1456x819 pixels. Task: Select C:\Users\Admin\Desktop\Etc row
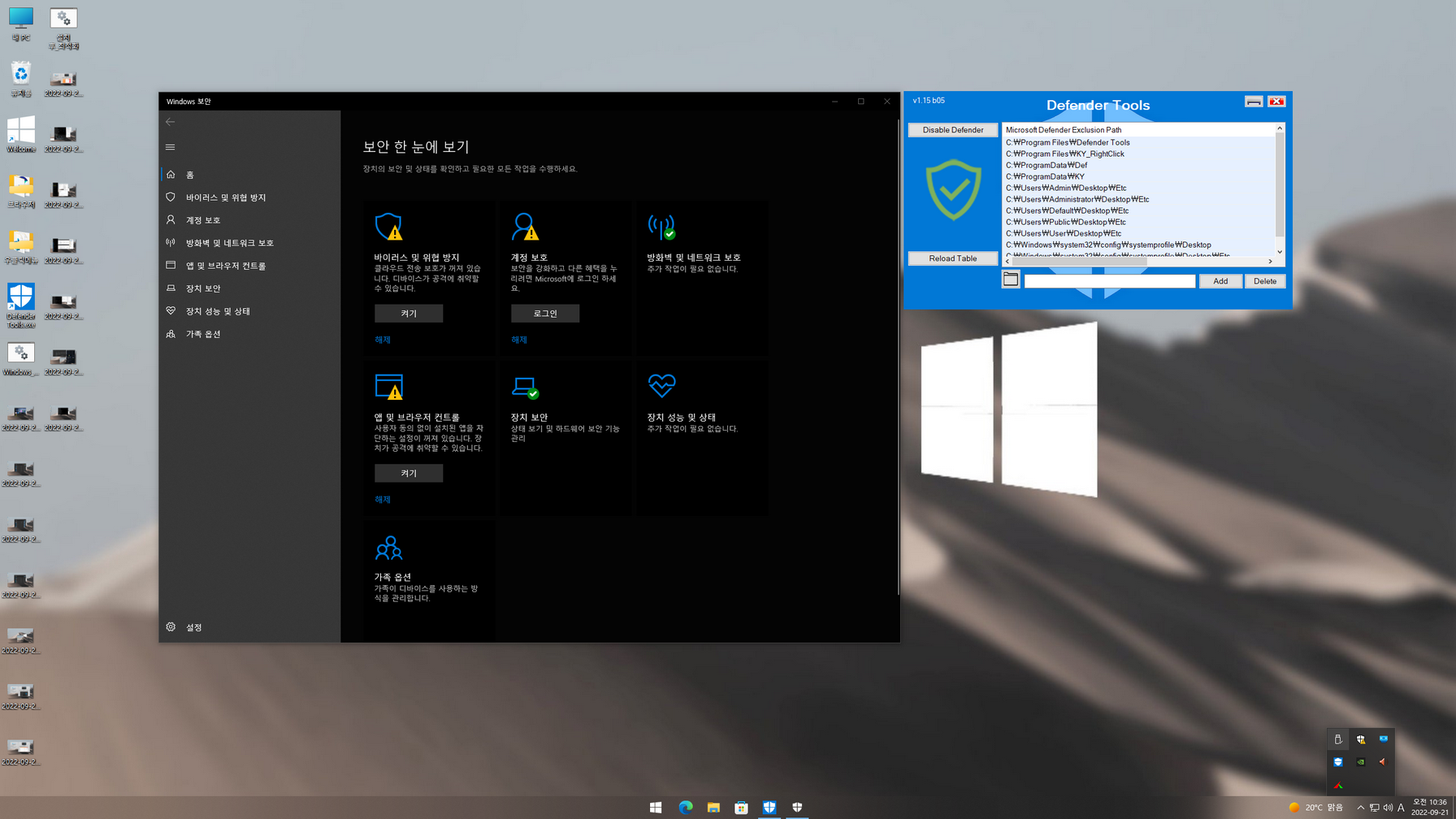[x=1139, y=188]
